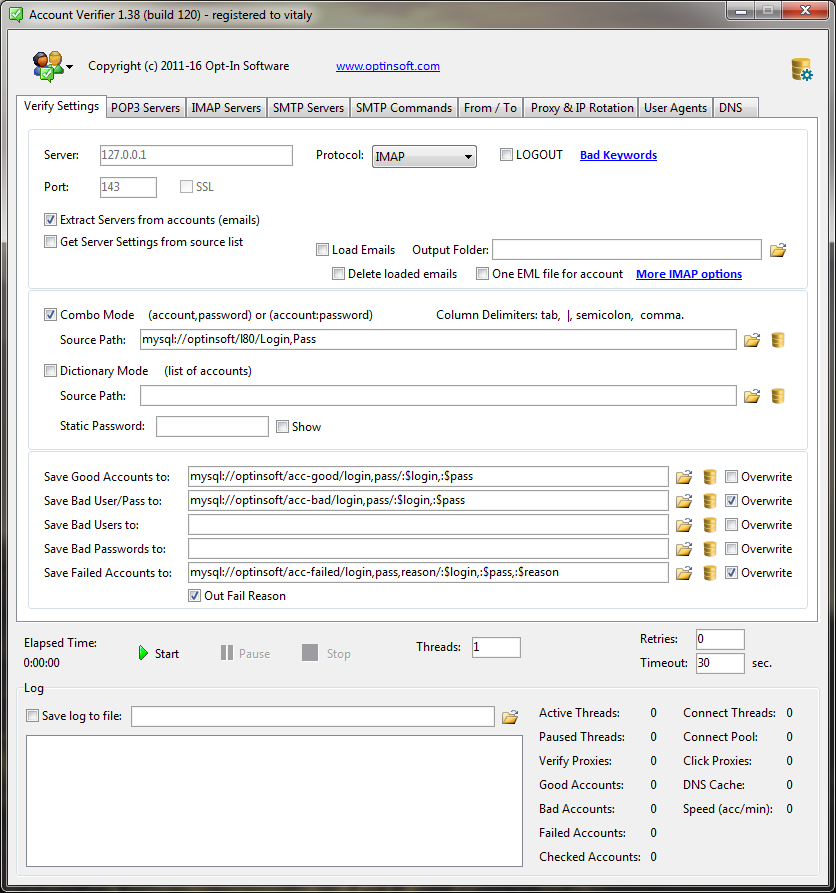Image resolution: width=836 pixels, height=893 pixels.
Task: Expand the arrow next to users icon
Action: click(70, 68)
